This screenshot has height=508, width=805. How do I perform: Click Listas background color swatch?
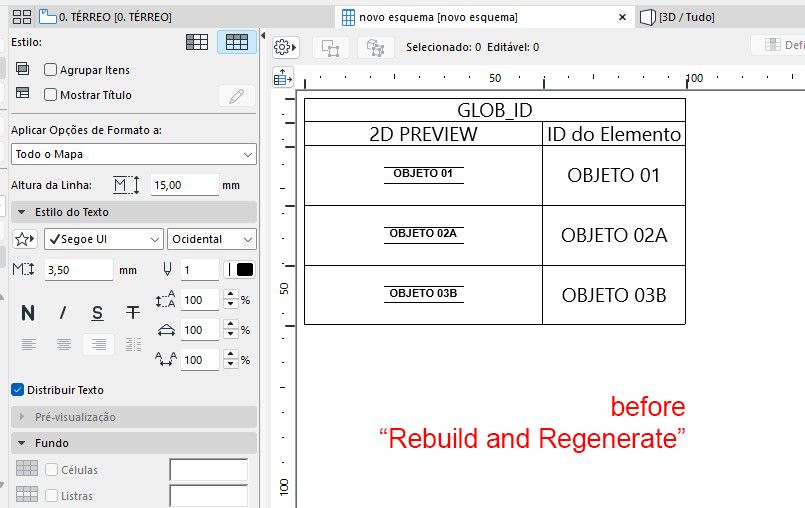pos(208,496)
